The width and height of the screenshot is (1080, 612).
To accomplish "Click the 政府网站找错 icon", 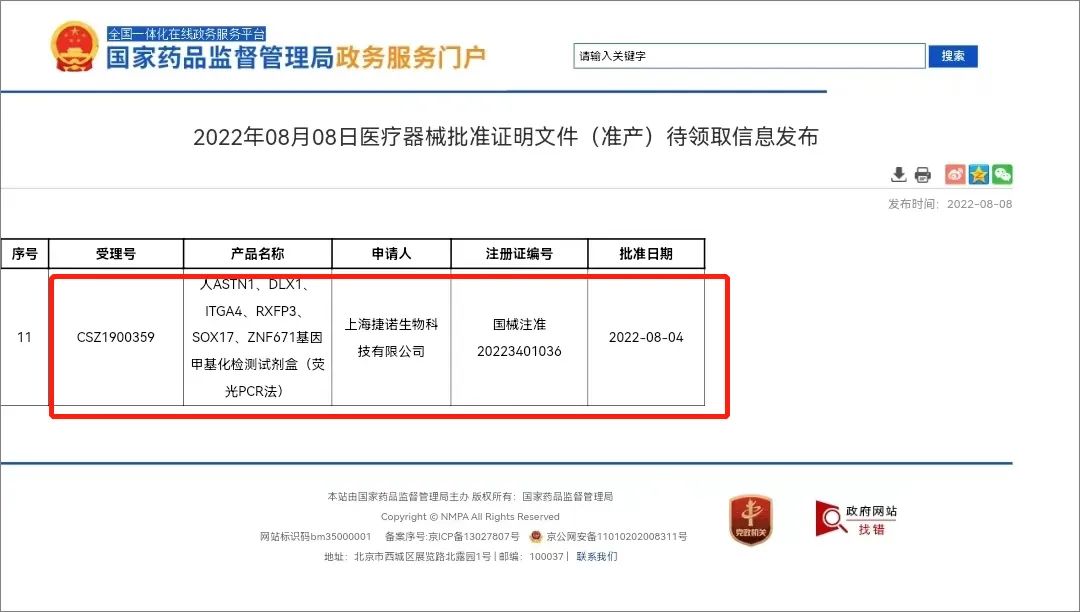I will (856, 518).
